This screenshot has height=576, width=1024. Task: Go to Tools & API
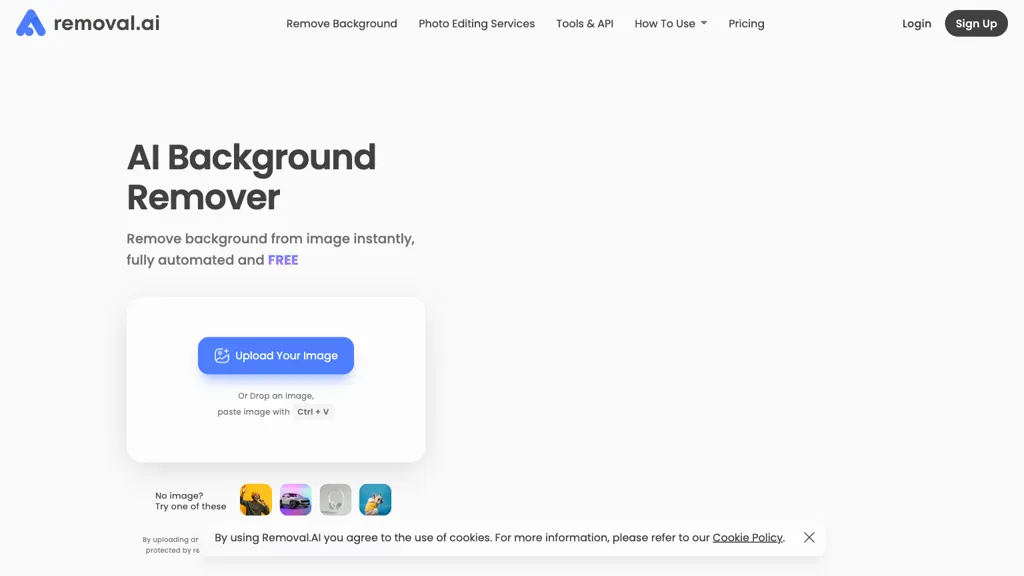[x=584, y=24]
